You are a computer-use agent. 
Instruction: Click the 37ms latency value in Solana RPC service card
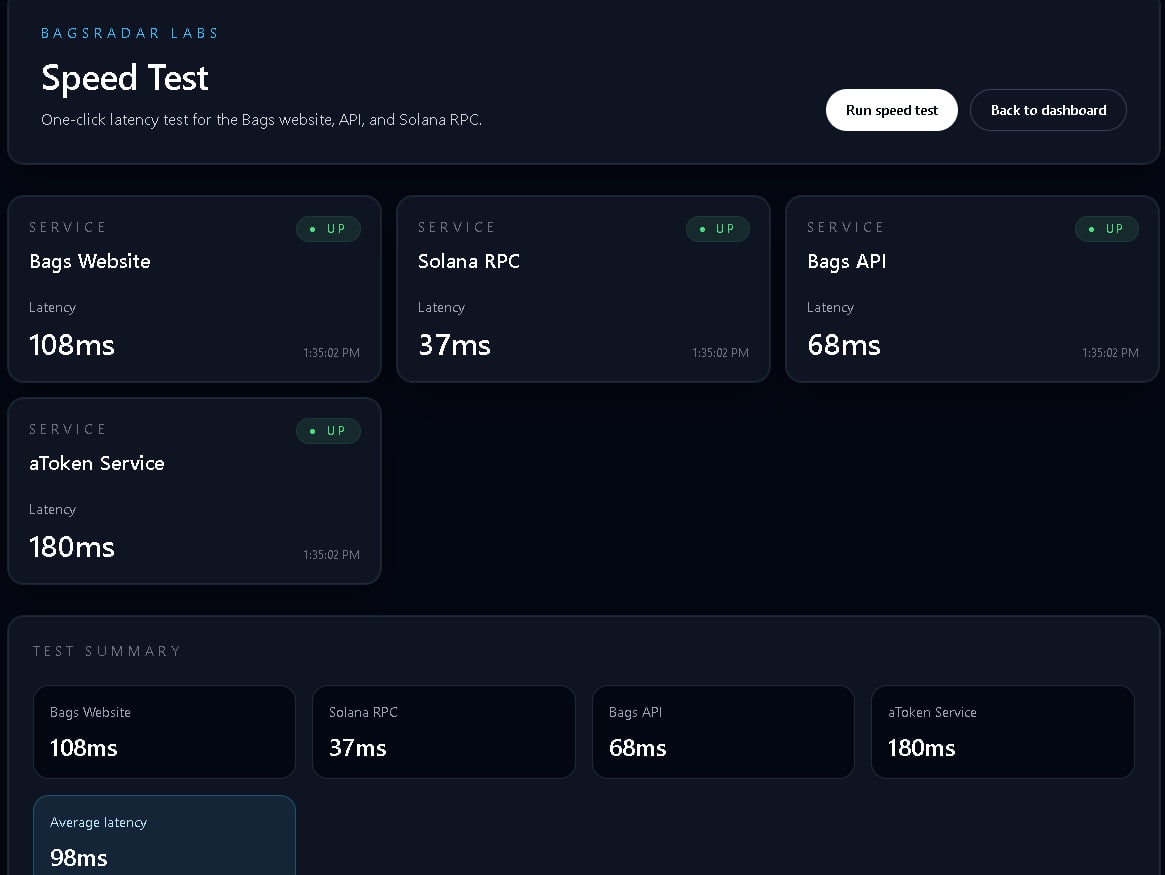coord(454,345)
